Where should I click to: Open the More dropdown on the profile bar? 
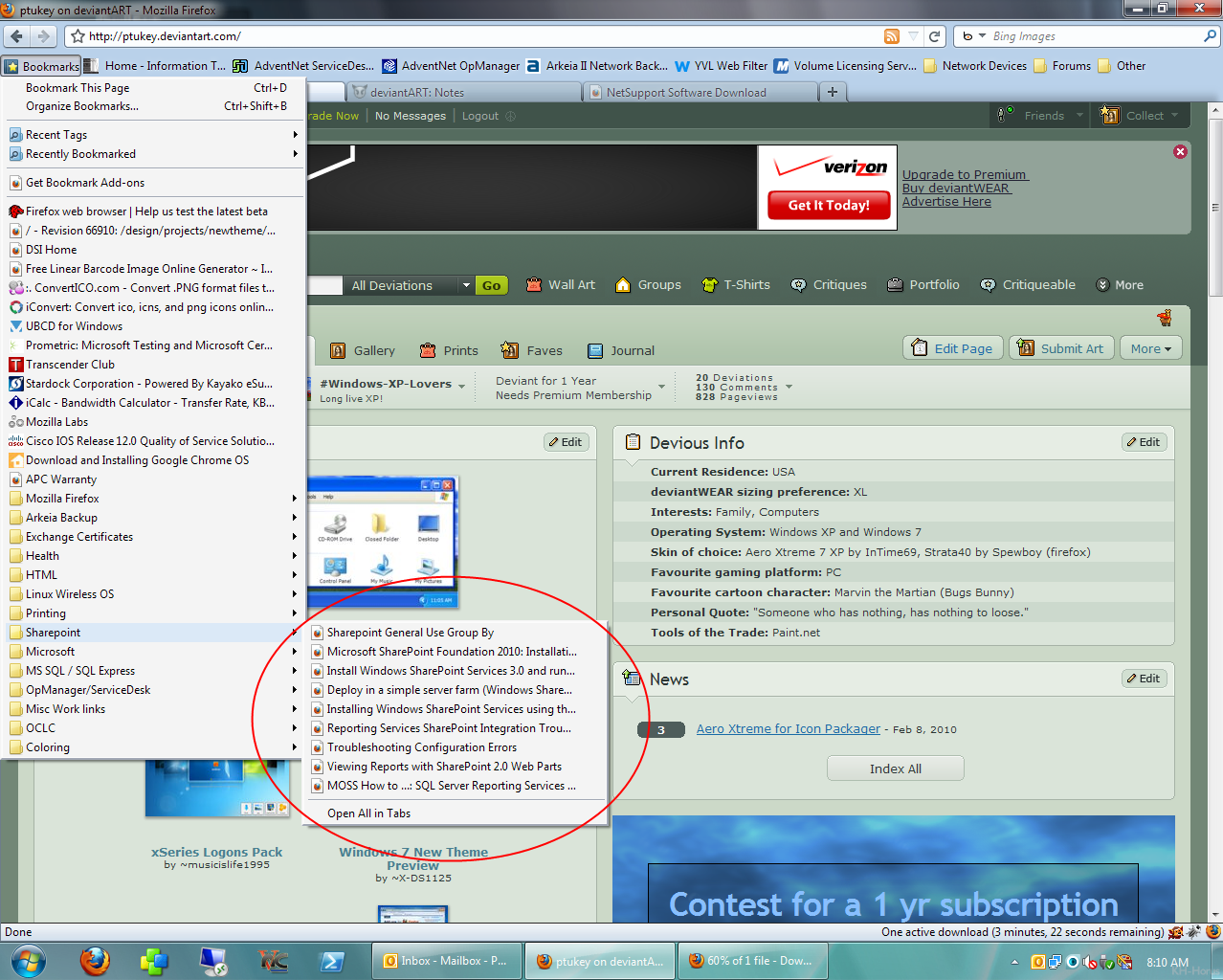point(1150,347)
